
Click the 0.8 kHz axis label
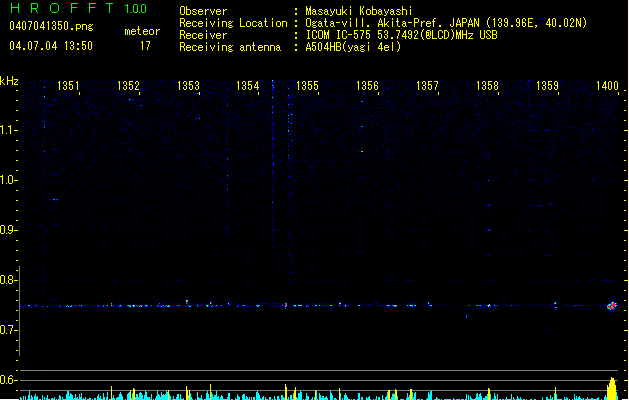coord(8,280)
